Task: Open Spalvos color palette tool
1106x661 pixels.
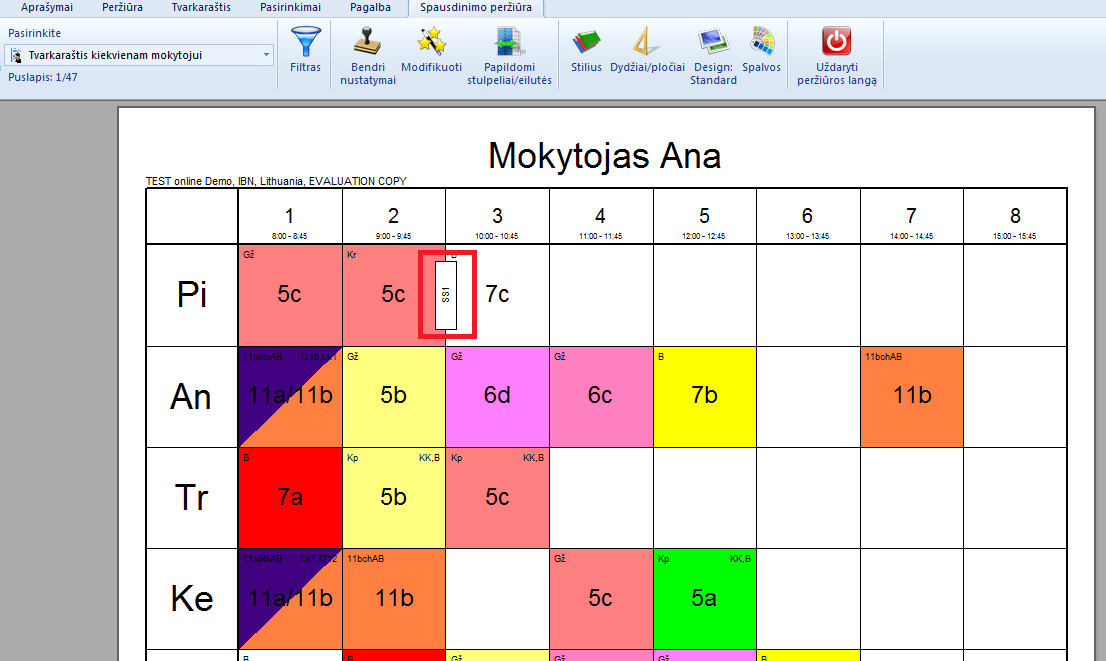Action: click(762, 50)
